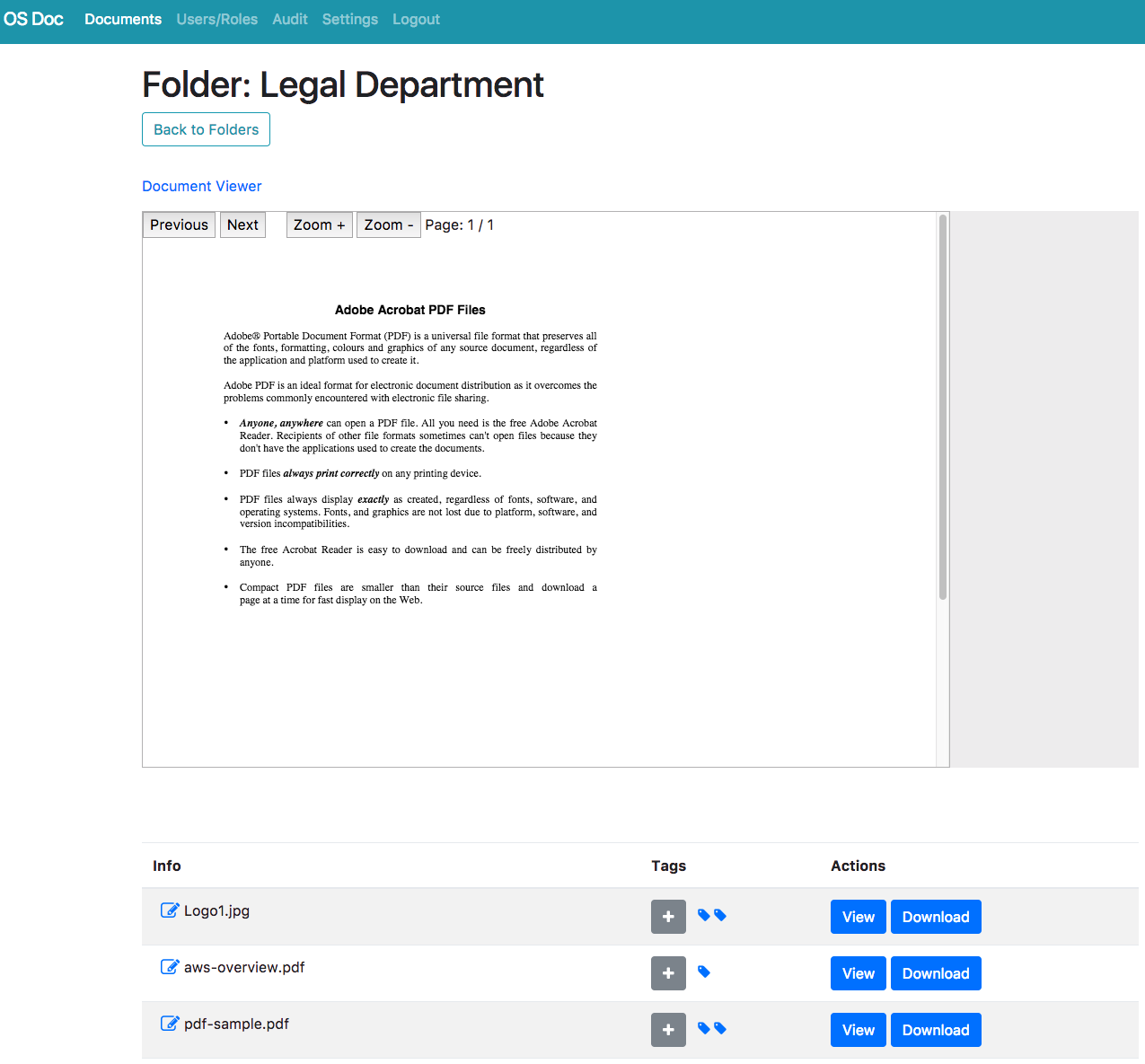
Task: Return with Back to Folders
Action: pos(206,129)
